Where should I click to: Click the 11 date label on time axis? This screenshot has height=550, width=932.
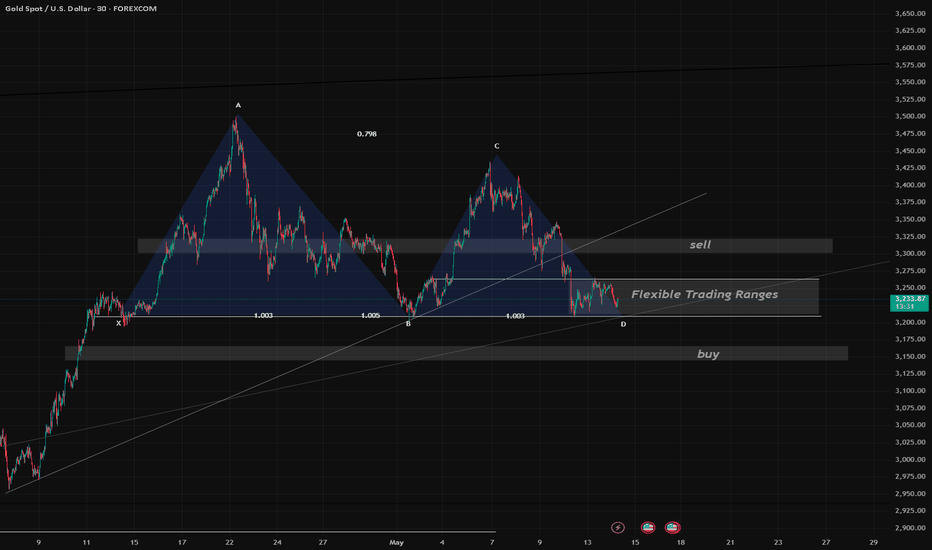coord(87,542)
